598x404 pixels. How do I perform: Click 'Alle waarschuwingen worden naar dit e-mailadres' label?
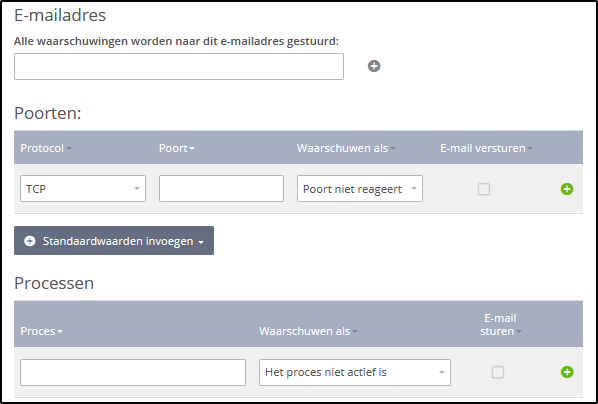pos(176,41)
